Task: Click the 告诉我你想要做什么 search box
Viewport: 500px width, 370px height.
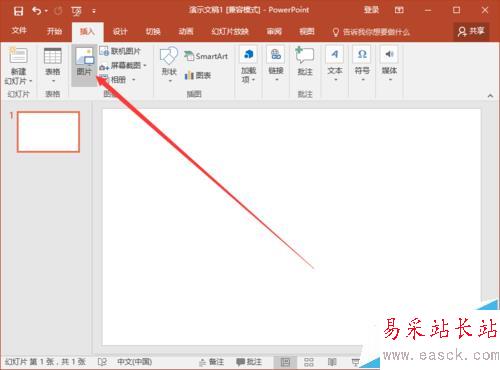Action: [x=371, y=32]
